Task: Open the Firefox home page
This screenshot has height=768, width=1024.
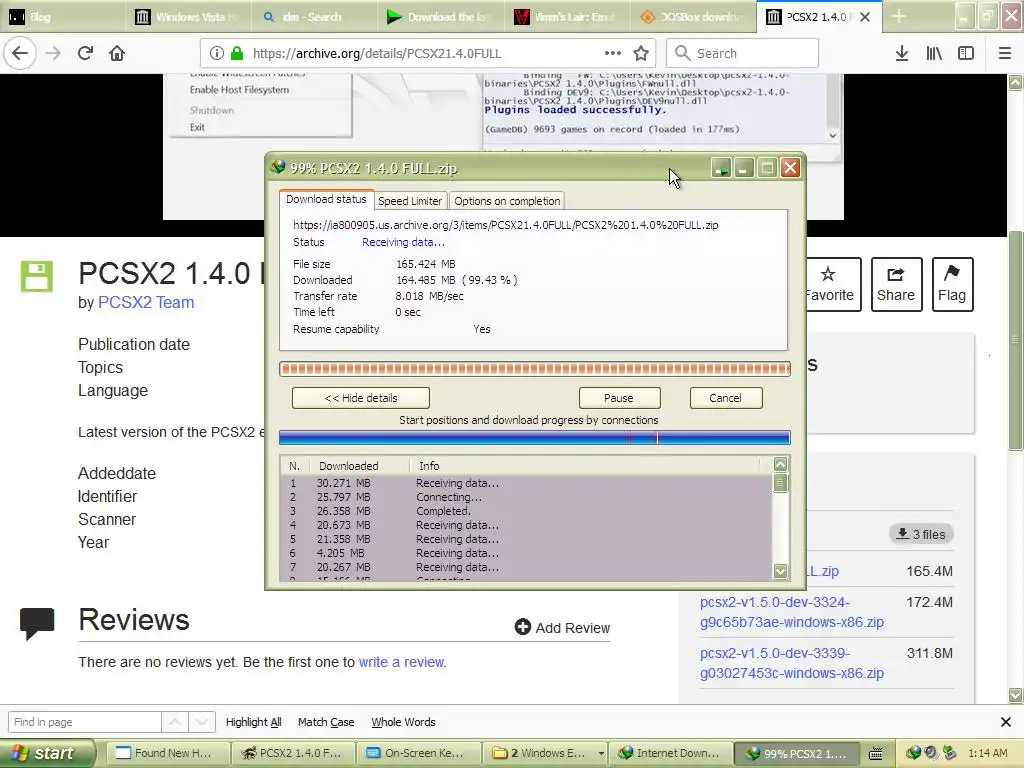Action: pos(117,53)
